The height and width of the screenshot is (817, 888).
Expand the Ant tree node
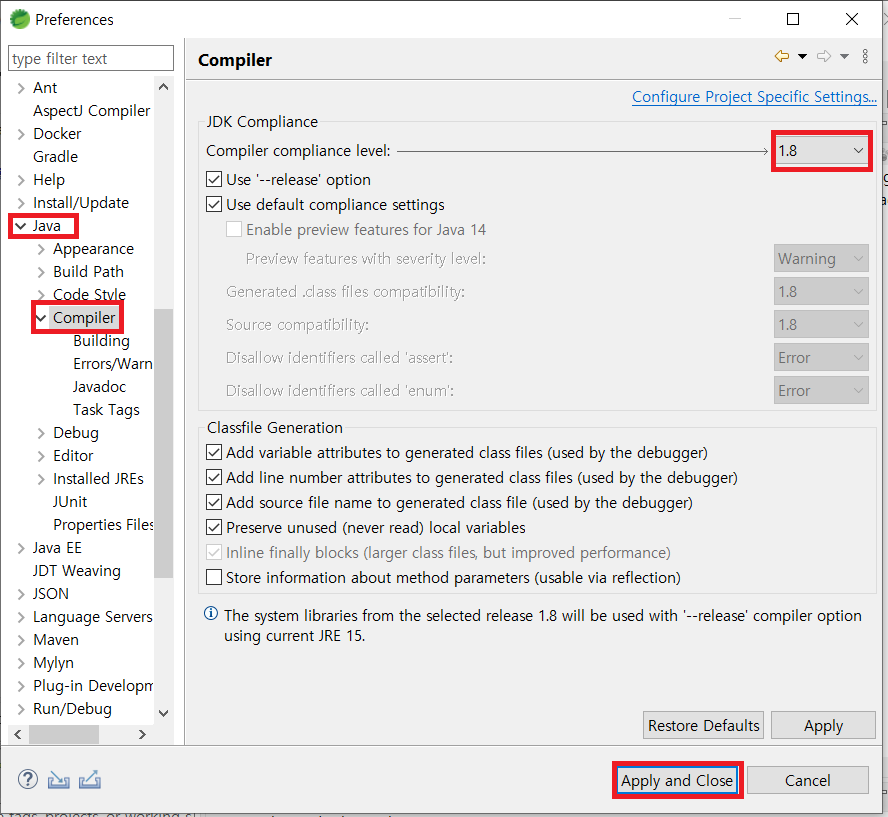pyautogui.click(x=21, y=88)
